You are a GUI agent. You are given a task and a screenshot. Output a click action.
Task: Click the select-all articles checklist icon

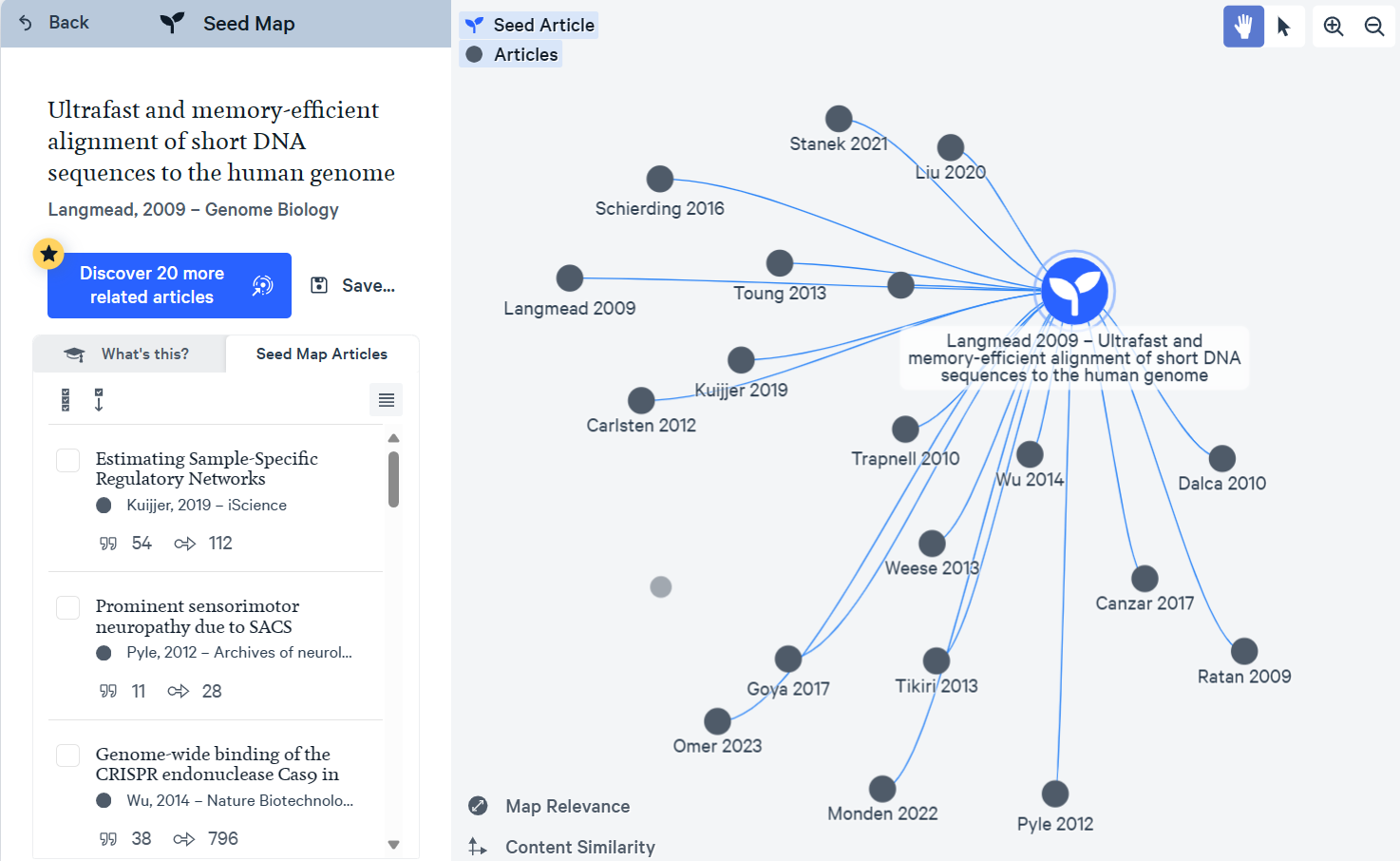click(x=66, y=400)
